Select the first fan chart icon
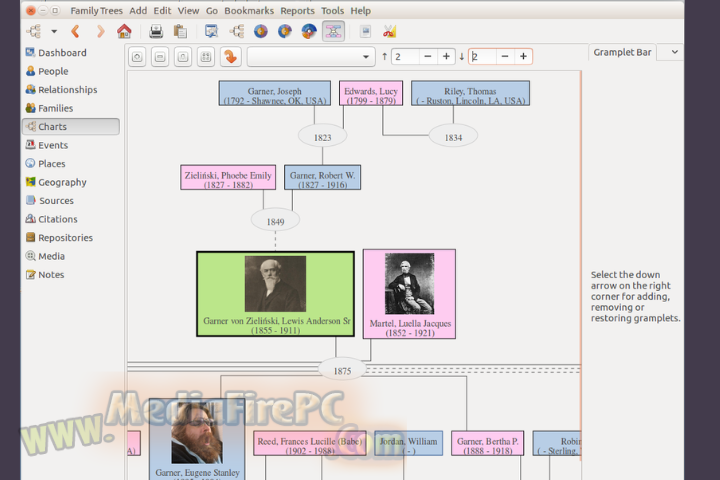 pos(261,31)
